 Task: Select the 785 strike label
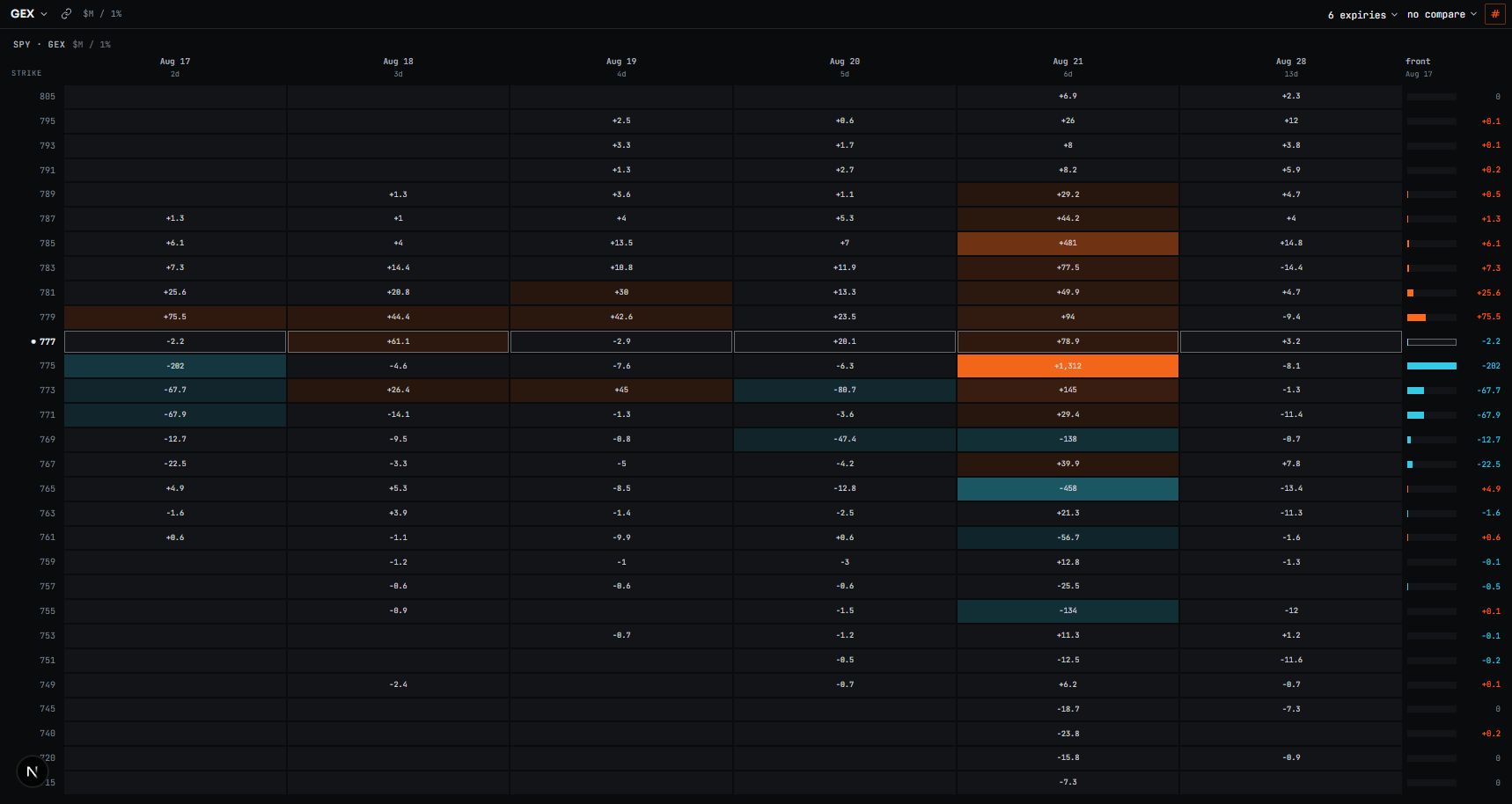pyautogui.click(x=48, y=244)
